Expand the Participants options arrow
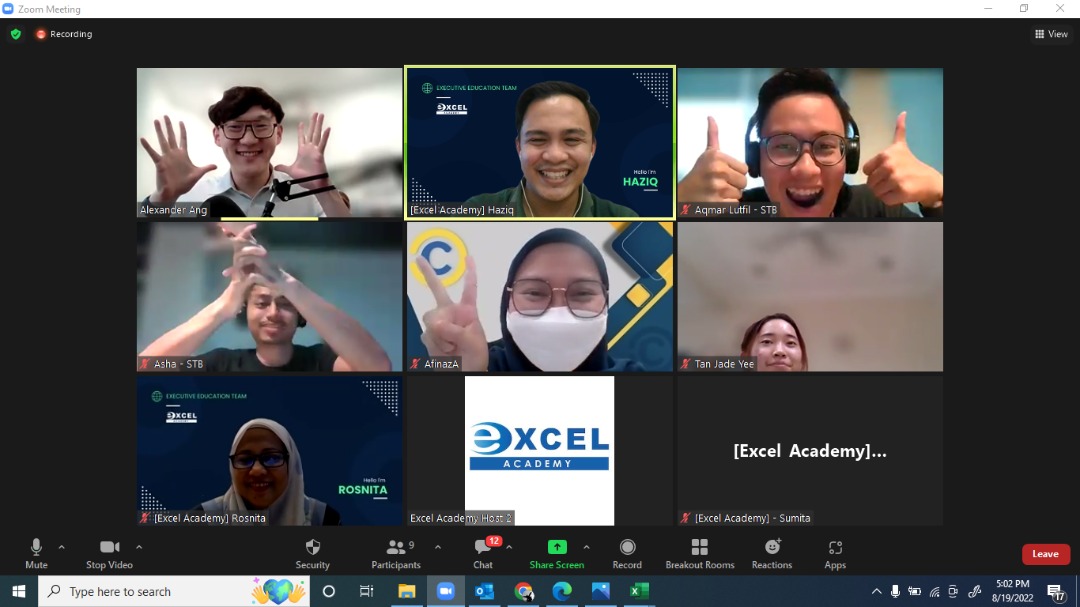1080x607 pixels. [438, 547]
